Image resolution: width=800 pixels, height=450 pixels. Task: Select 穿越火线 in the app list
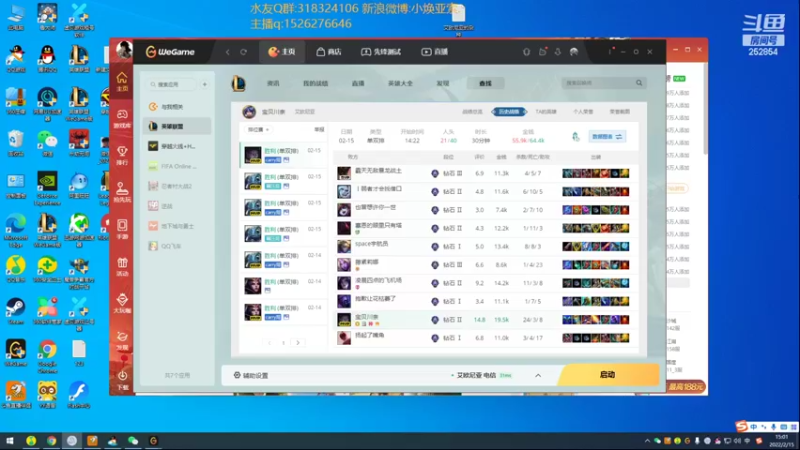point(177,146)
